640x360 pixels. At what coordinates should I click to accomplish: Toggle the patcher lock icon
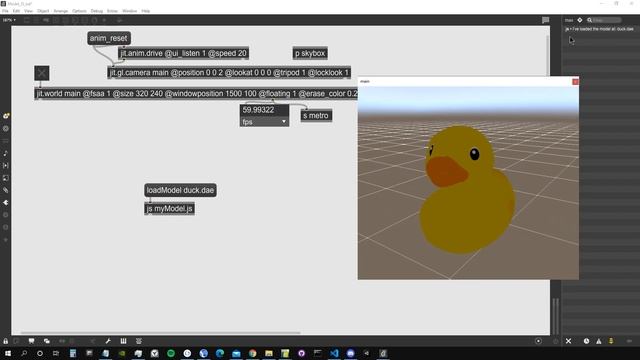tap(6, 341)
